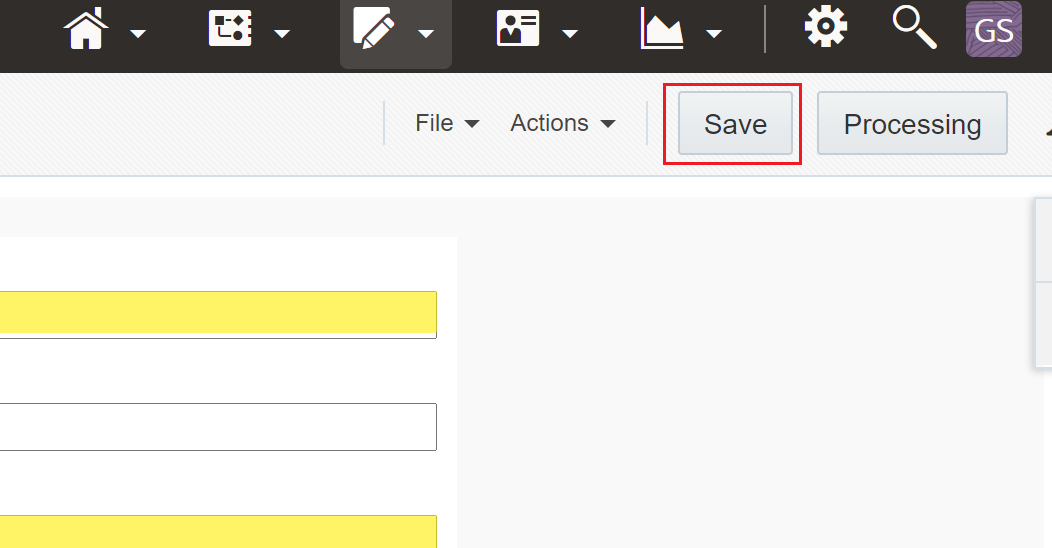Select the pencil edit document icon
The width and height of the screenshot is (1052, 548).
point(374,28)
